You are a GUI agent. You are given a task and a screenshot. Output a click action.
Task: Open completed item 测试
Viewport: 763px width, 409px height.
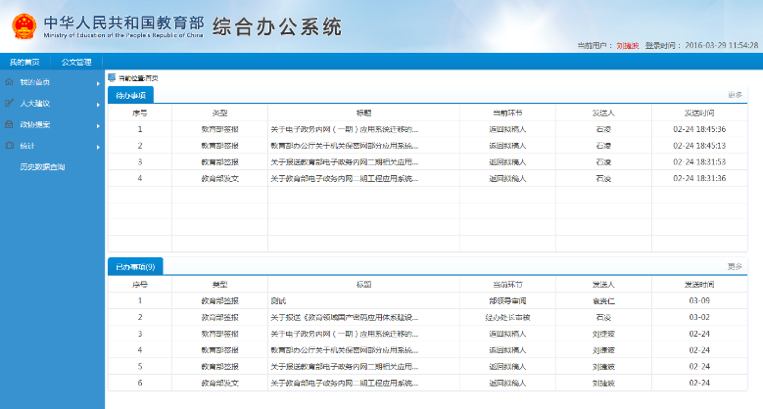pos(278,301)
